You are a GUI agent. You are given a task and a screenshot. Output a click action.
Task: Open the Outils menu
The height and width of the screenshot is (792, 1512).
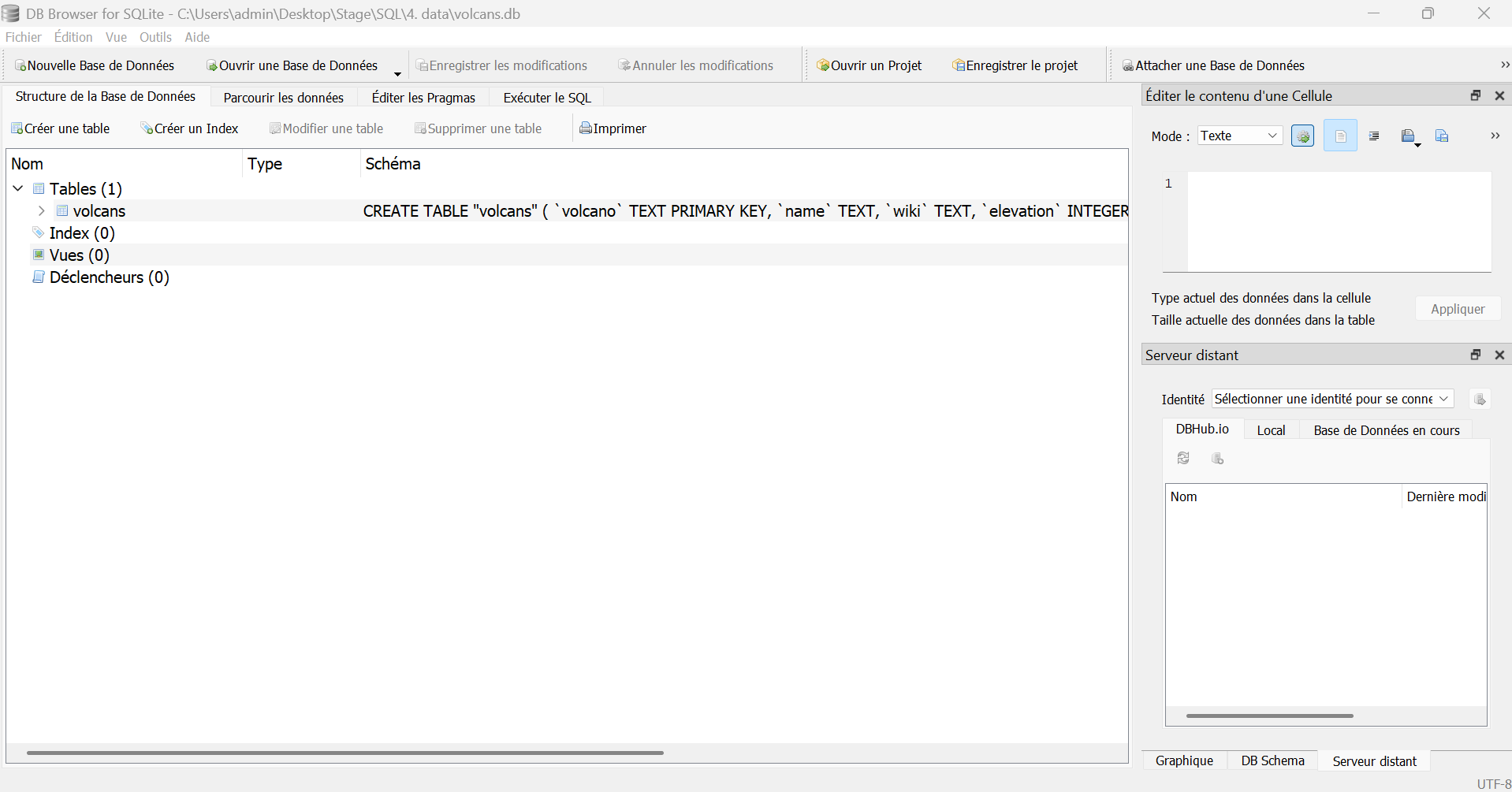click(155, 37)
